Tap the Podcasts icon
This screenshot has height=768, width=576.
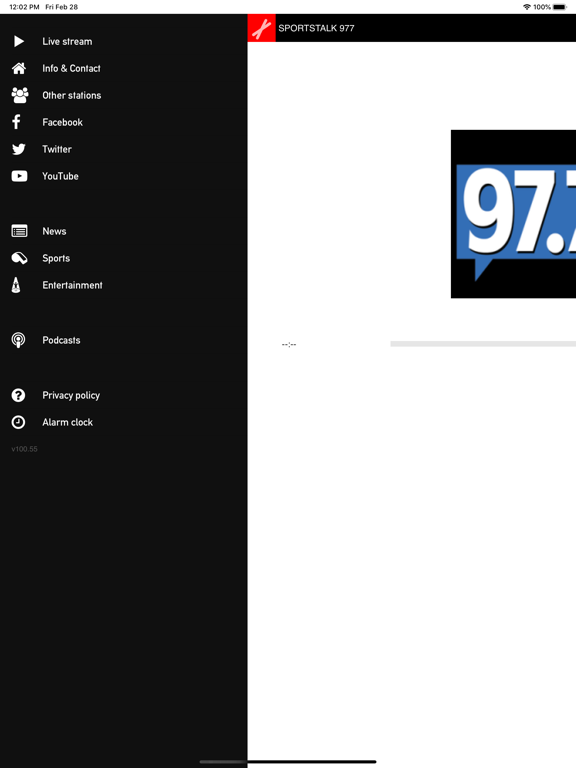[x=19, y=340]
